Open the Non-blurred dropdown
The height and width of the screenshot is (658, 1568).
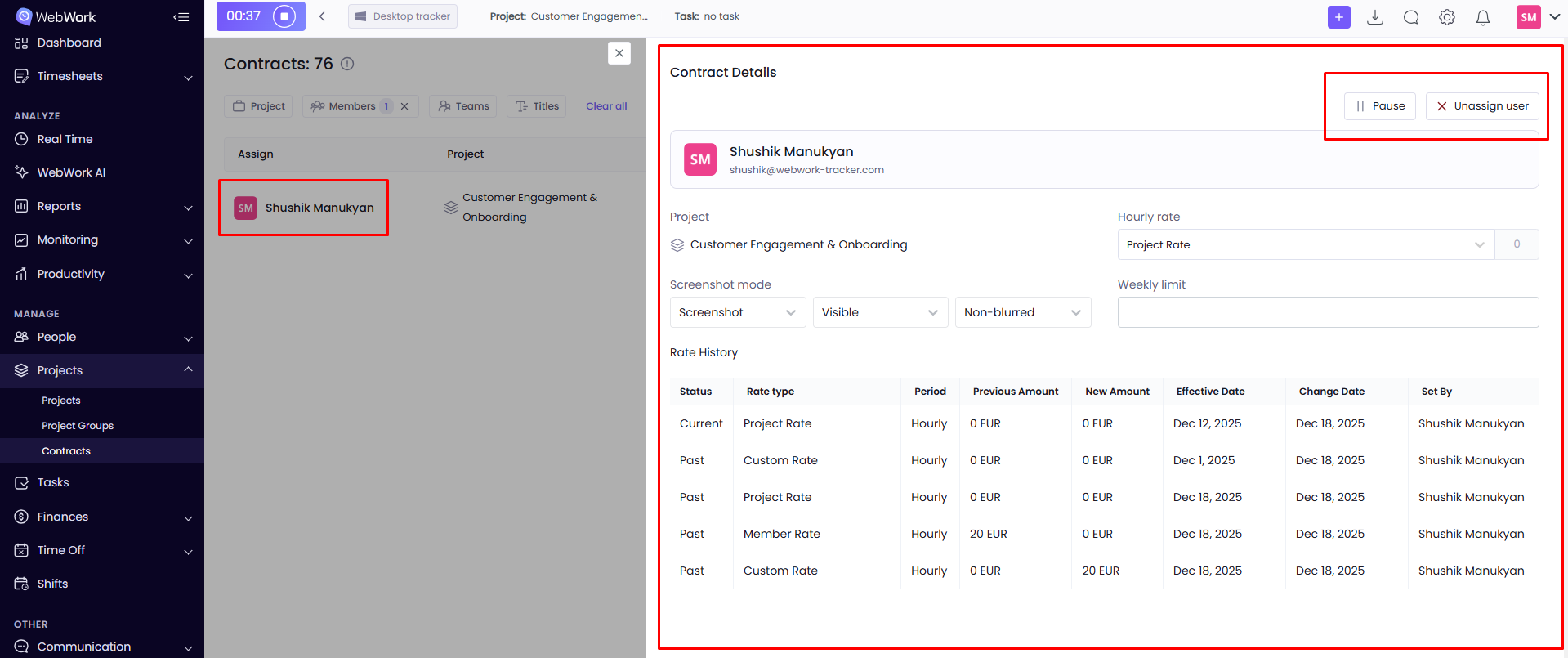[1022, 312]
